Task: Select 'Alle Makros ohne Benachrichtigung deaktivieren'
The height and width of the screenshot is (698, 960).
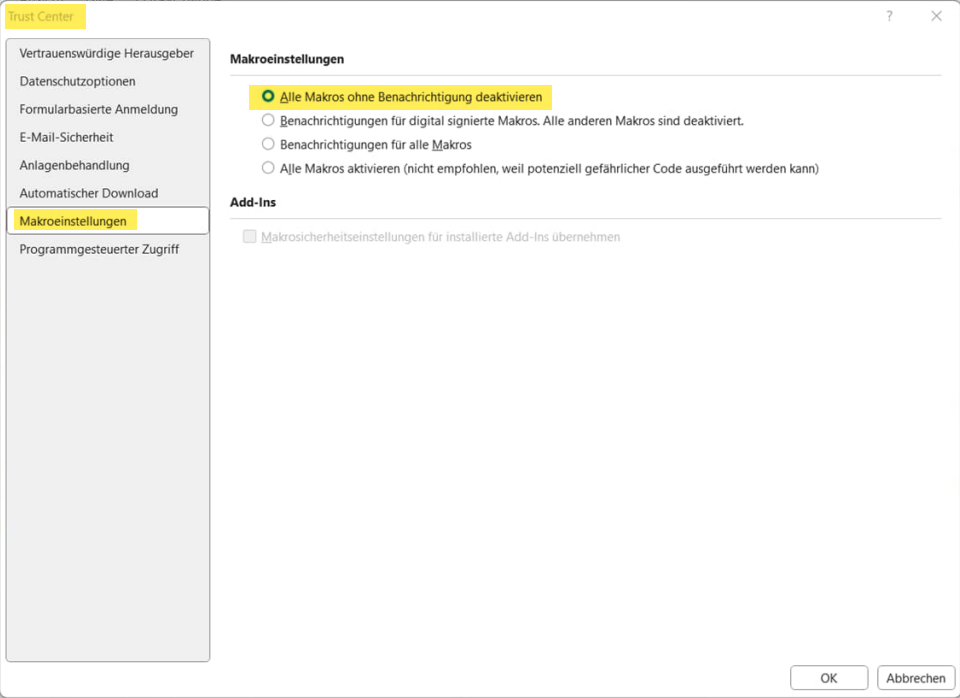Action: pyautogui.click(x=268, y=97)
